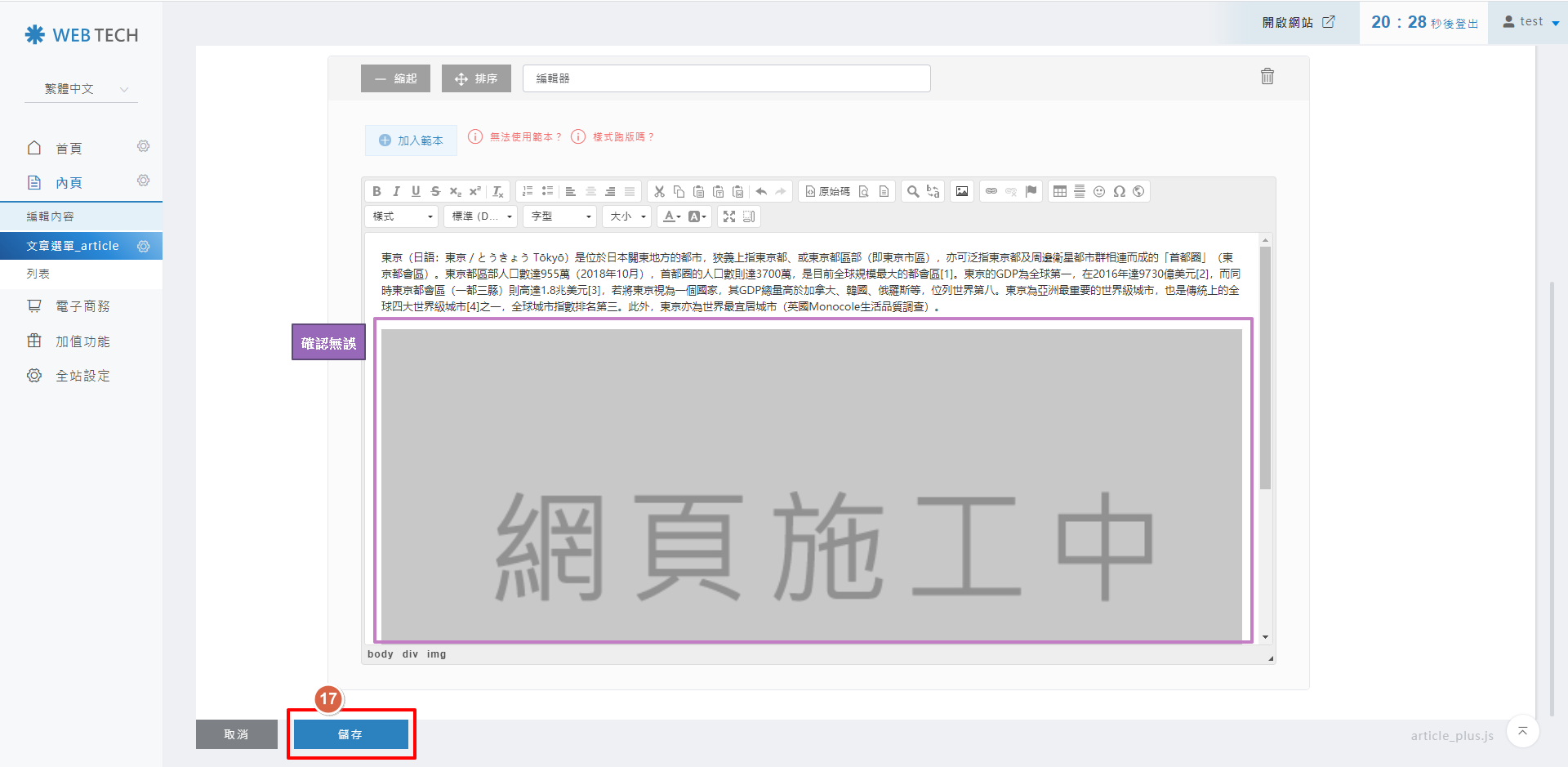Click the smiley emoticon icon
Screen dimensions: 1568x767
1099,191
